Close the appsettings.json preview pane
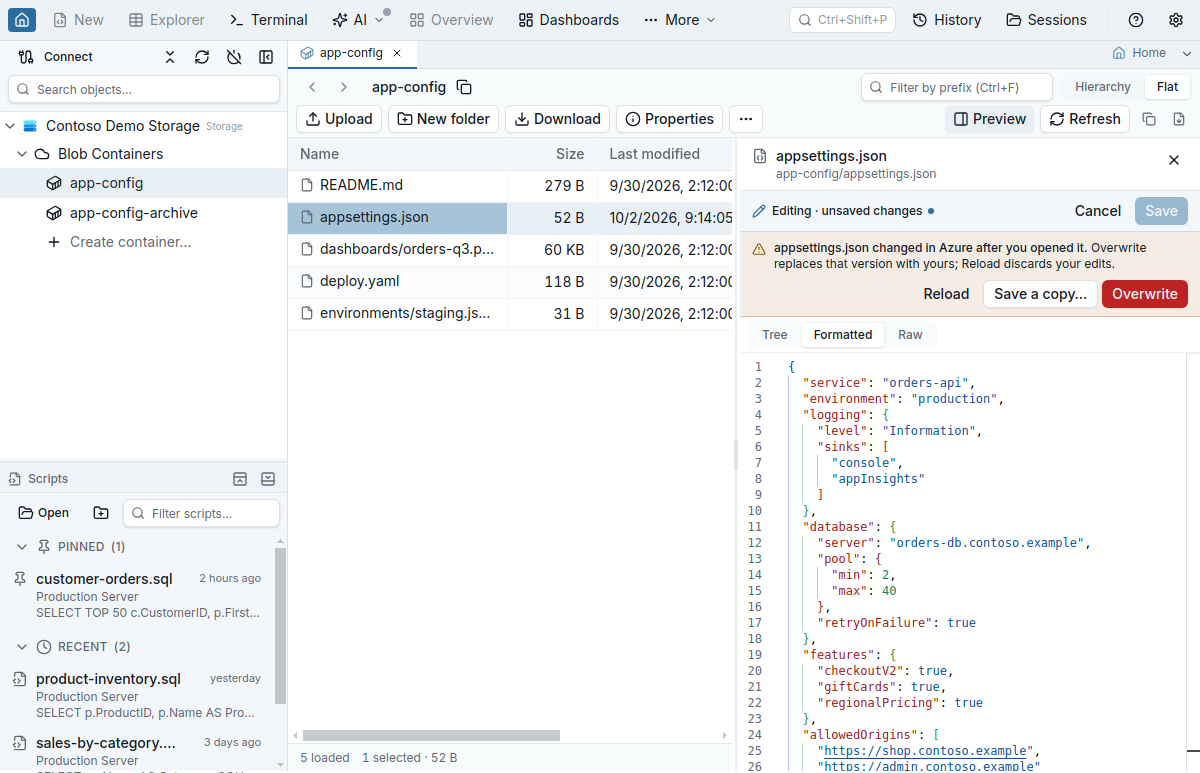Screen dimensions: 1200x773 1174,160
